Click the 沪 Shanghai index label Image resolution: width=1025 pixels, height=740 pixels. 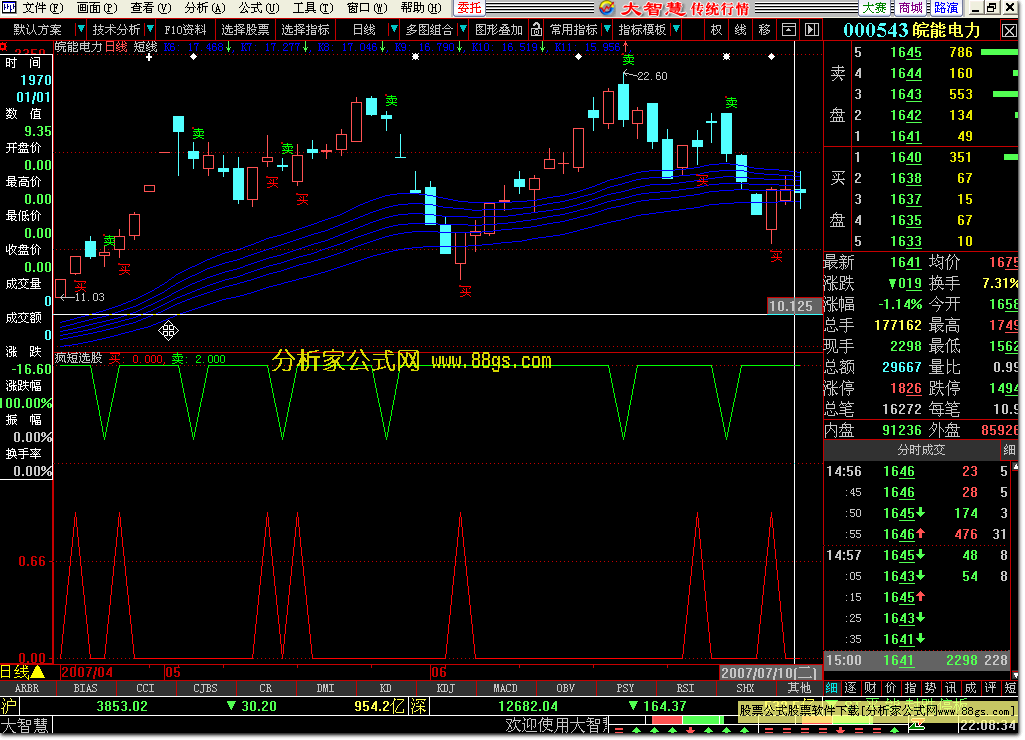pyautogui.click(x=9, y=706)
